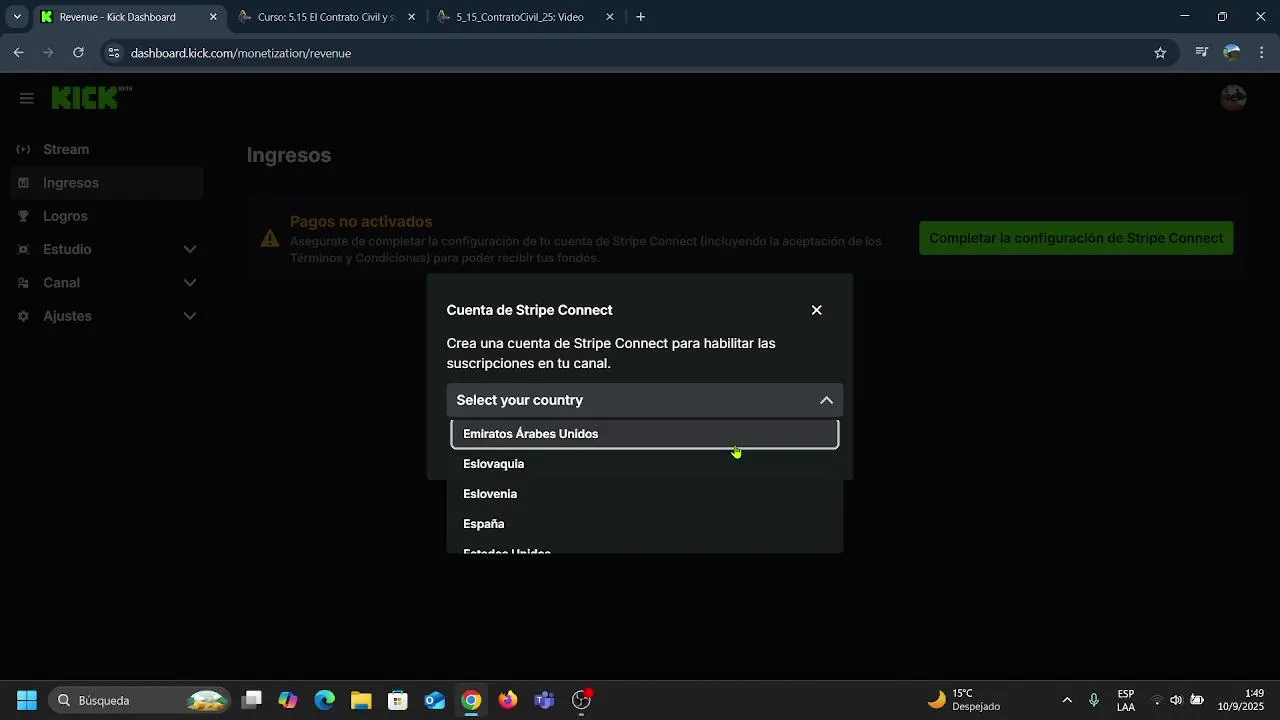This screenshot has height=720, width=1280.
Task: Open Microsoft Store from the taskbar
Action: [398, 700]
